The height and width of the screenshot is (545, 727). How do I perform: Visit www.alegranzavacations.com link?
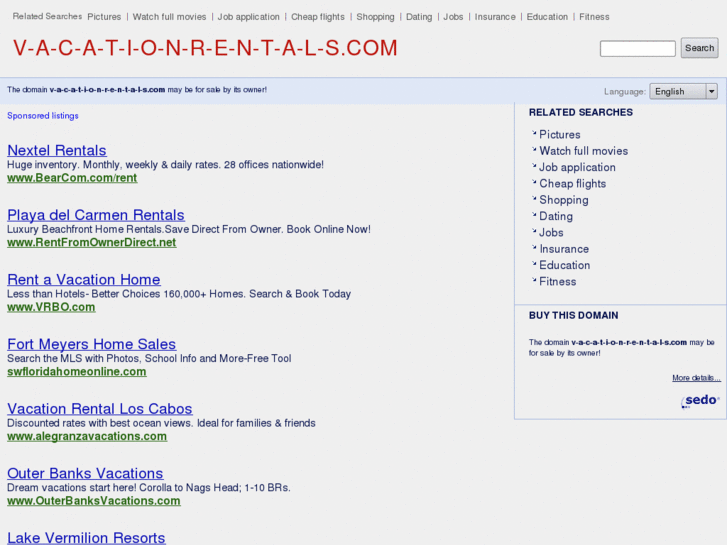tap(87, 436)
